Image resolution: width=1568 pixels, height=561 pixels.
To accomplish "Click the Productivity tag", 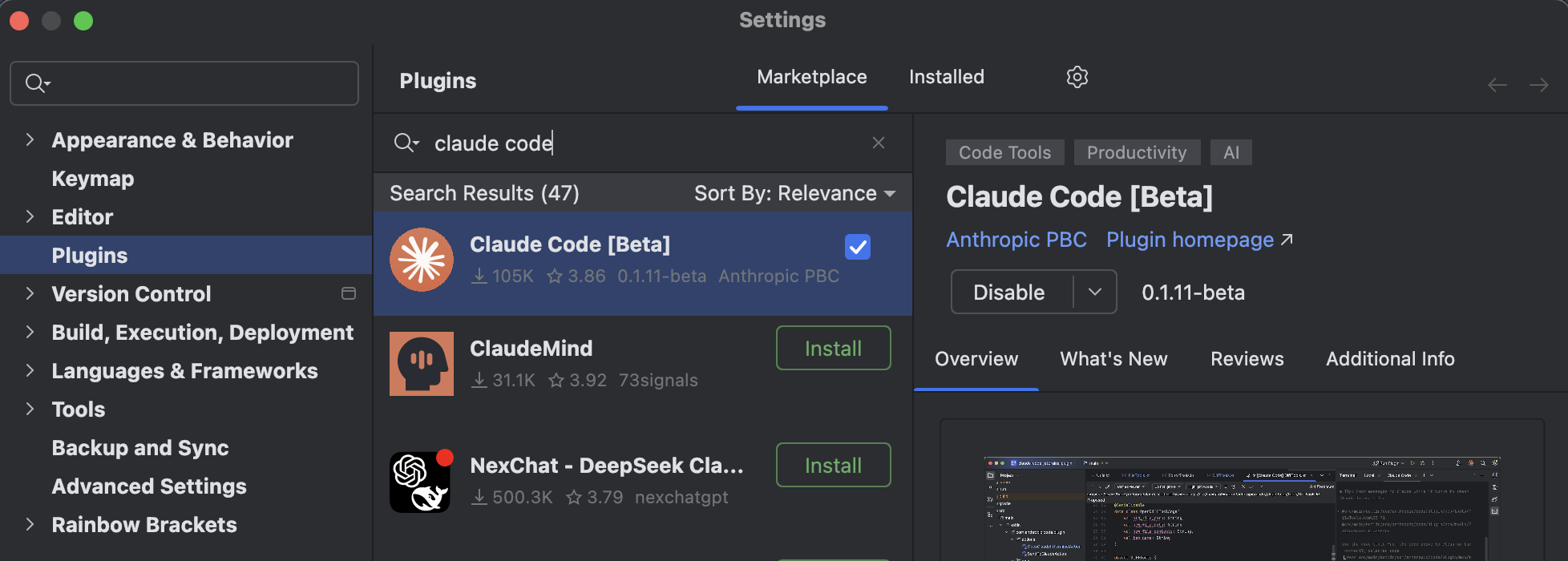I will click(x=1137, y=152).
